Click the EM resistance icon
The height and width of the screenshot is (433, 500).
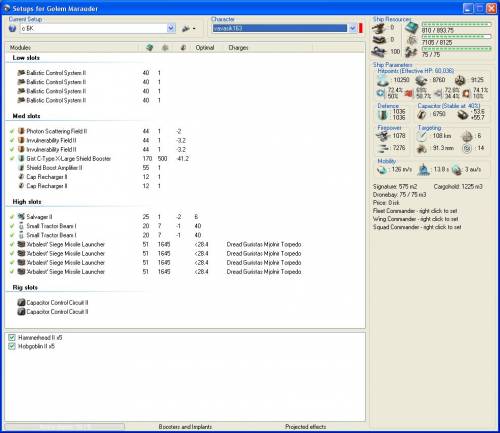pos(381,93)
